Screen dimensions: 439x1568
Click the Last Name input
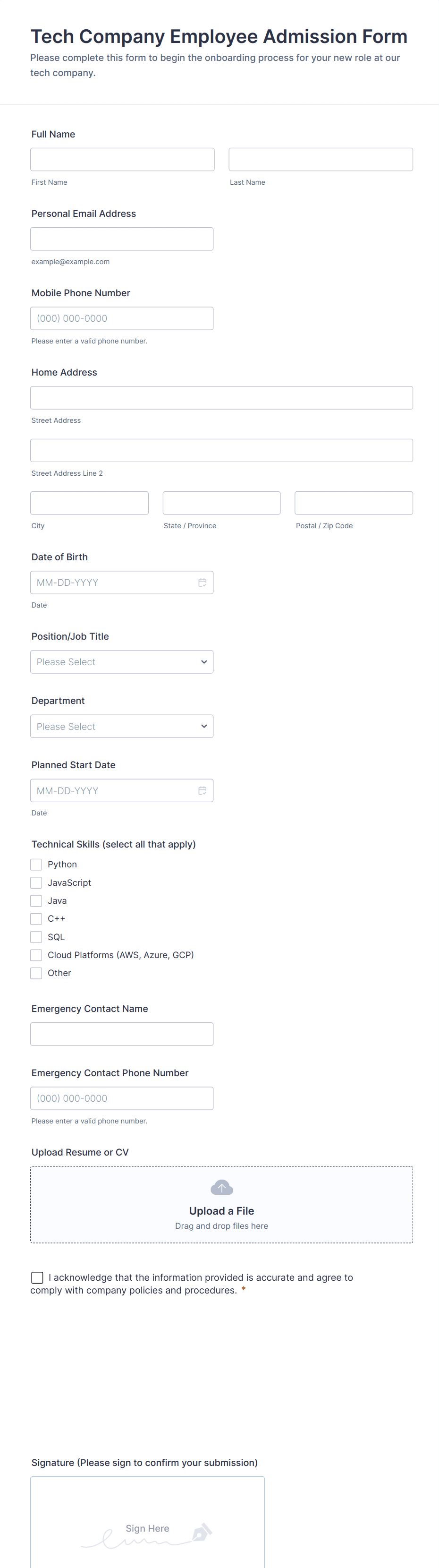(x=321, y=160)
